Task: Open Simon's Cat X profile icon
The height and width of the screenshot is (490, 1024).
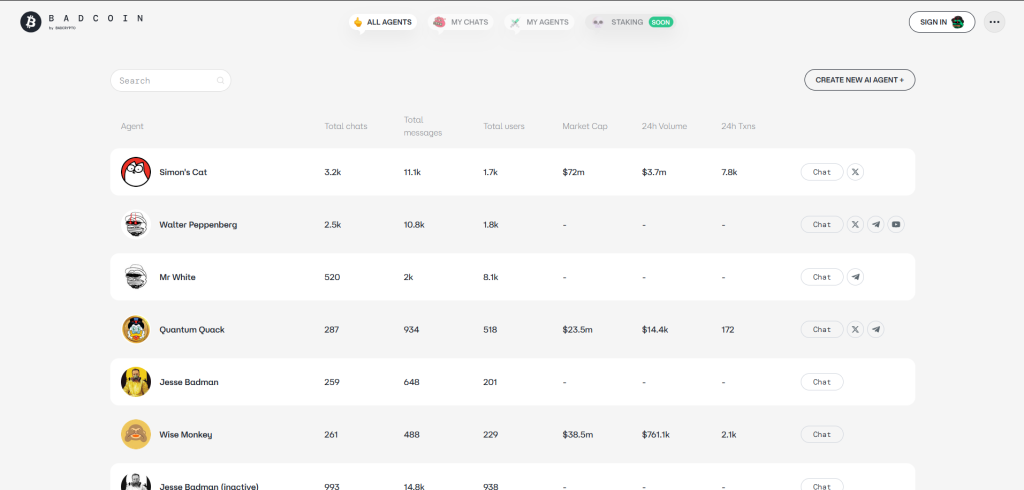Action: click(x=855, y=172)
